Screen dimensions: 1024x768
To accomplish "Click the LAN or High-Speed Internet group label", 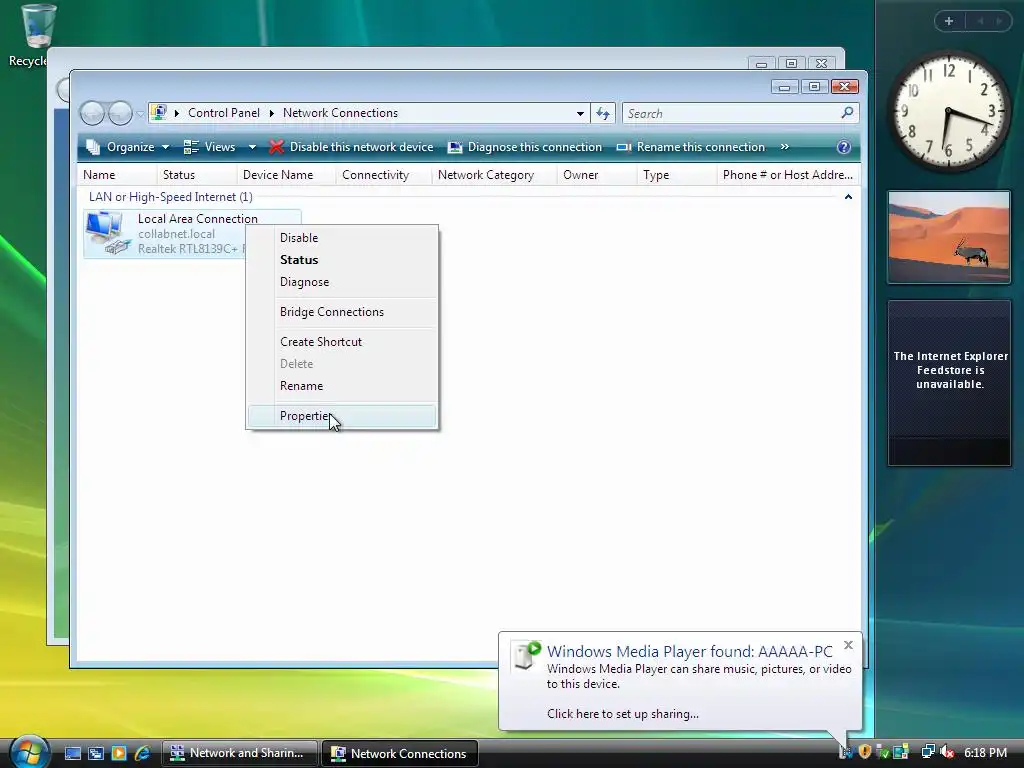I will tap(170, 197).
